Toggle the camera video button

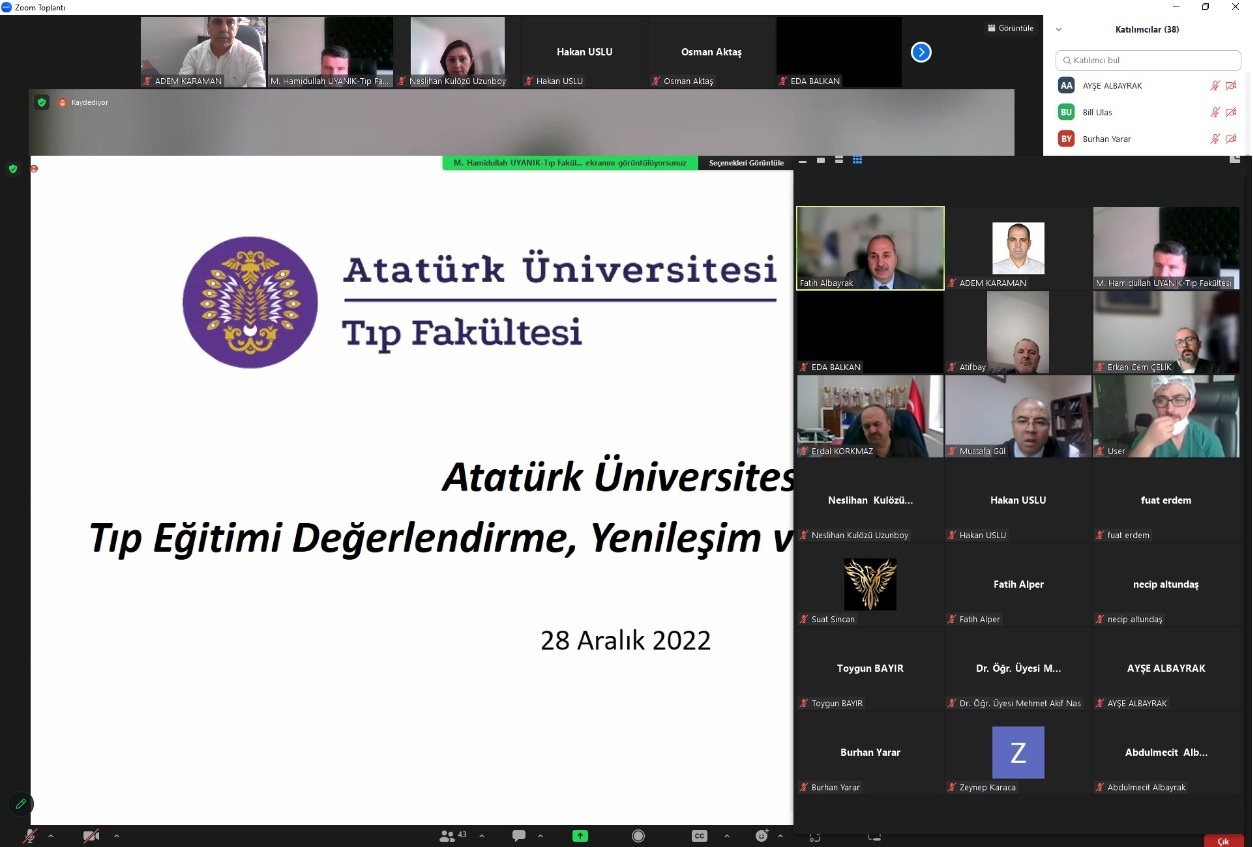click(91, 836)
